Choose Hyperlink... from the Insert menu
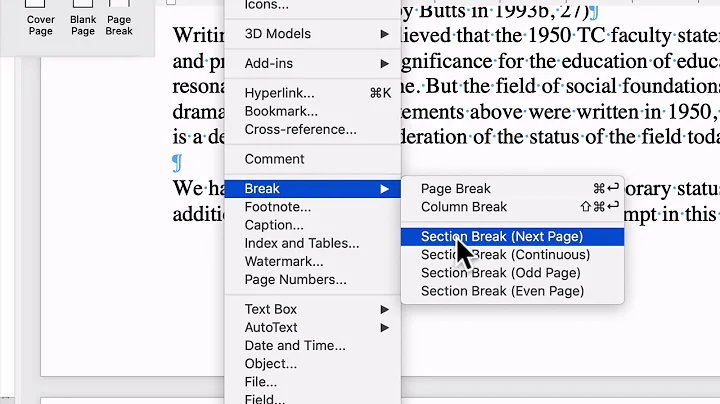This screenshot has height=404, width=720. [312, 93]
